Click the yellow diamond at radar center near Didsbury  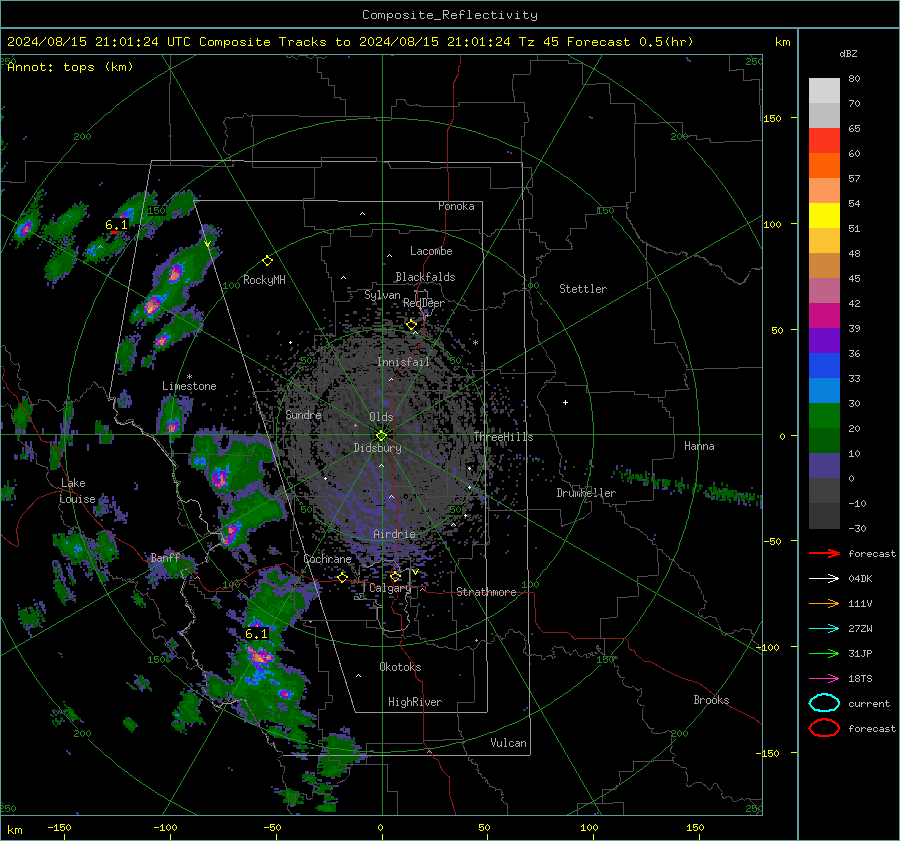click(382, 435)
